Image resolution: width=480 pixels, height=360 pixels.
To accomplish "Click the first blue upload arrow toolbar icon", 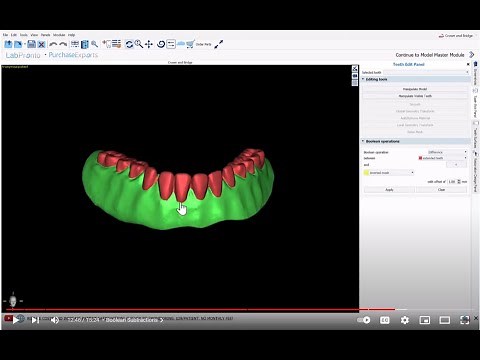I will (8, 44).
